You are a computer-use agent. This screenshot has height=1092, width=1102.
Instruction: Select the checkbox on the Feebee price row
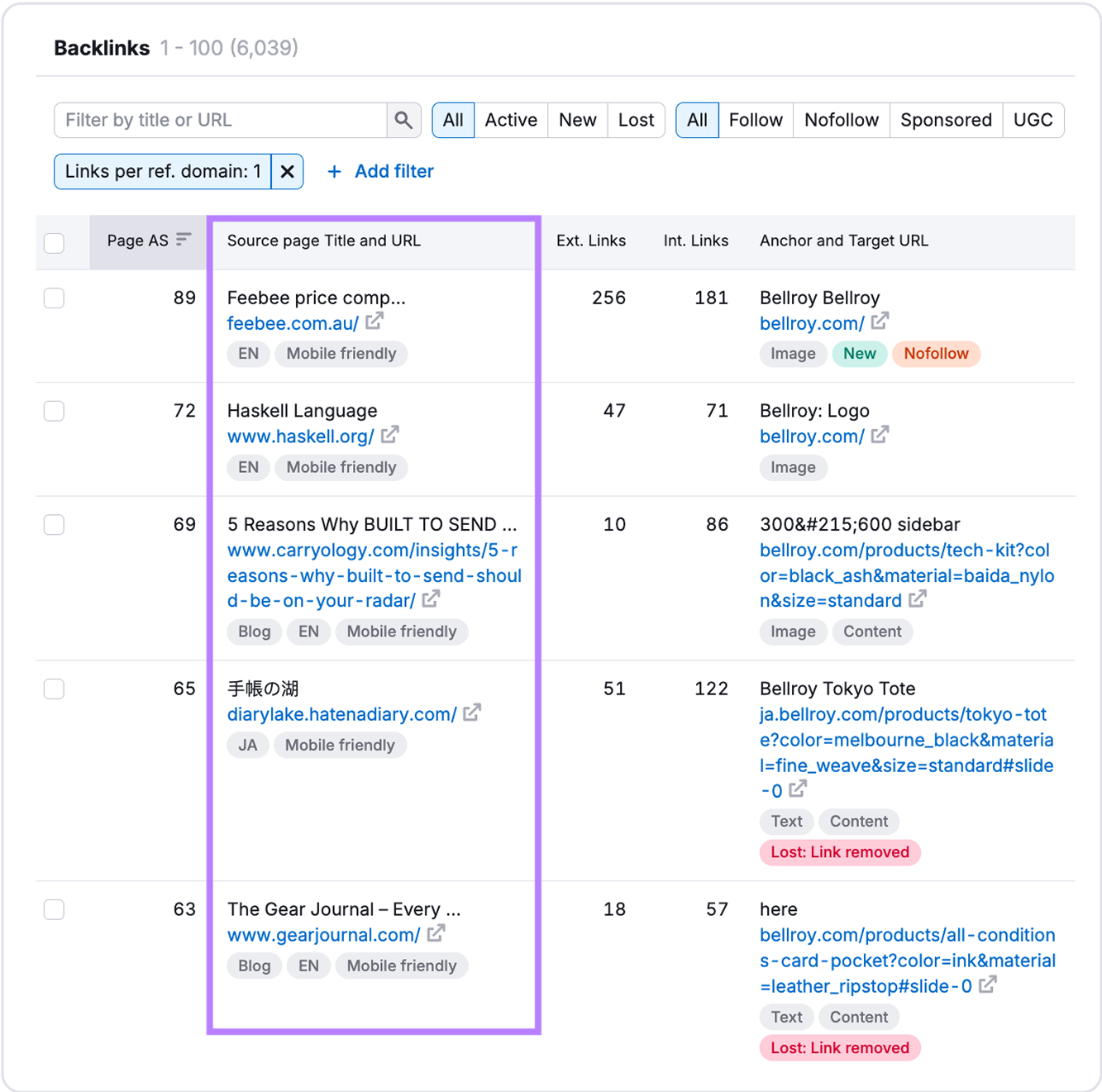[x=54, y=298]
